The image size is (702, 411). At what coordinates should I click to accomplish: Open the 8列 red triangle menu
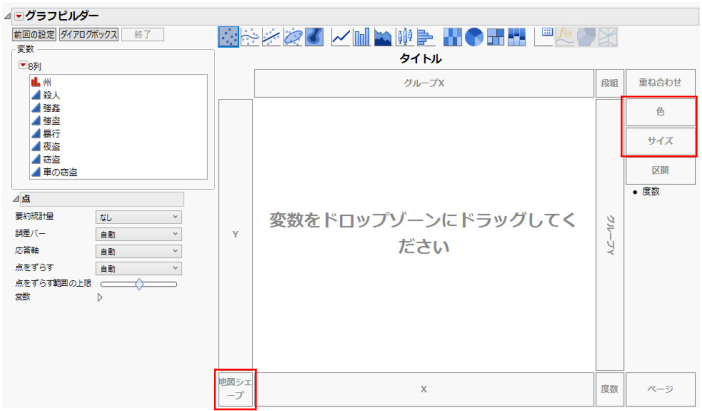[22, 65]
